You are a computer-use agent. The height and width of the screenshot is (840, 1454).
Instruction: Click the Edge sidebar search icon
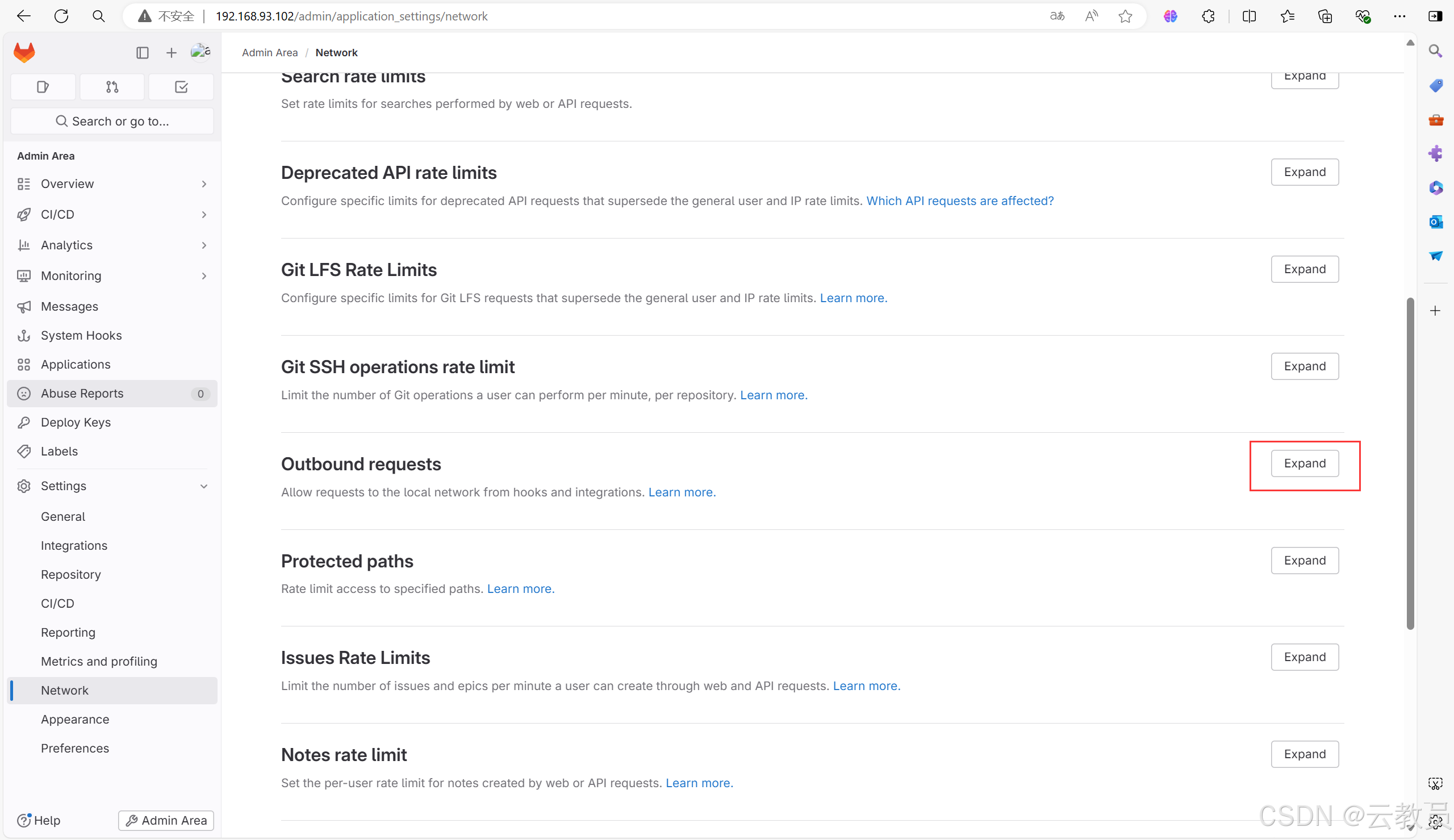click(1436, 51)
